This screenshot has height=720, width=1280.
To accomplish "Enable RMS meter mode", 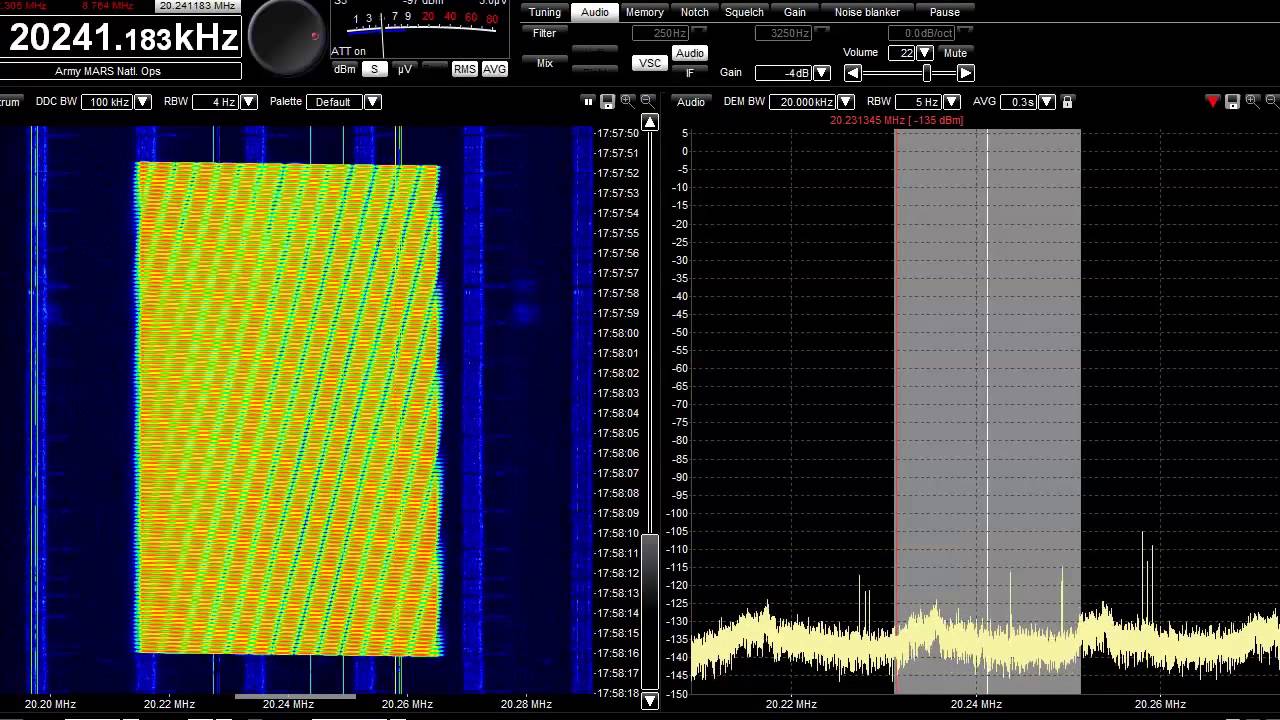I will click(x=464, y=69).
